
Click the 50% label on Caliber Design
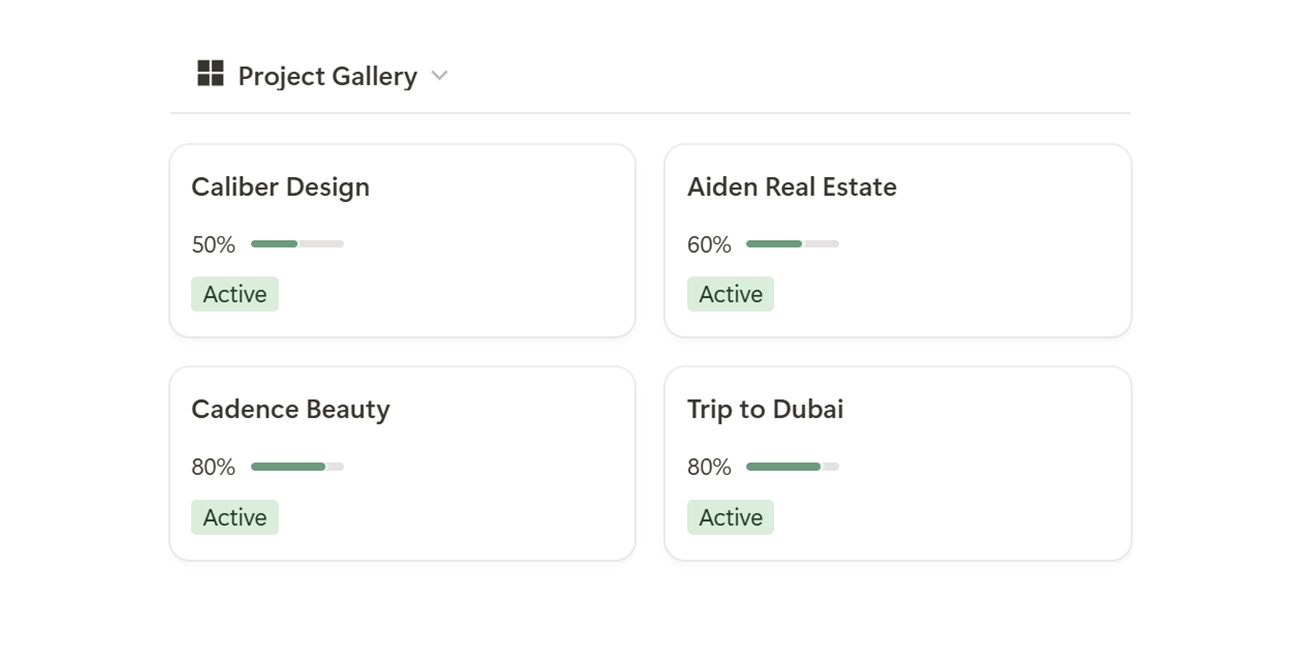213,245
